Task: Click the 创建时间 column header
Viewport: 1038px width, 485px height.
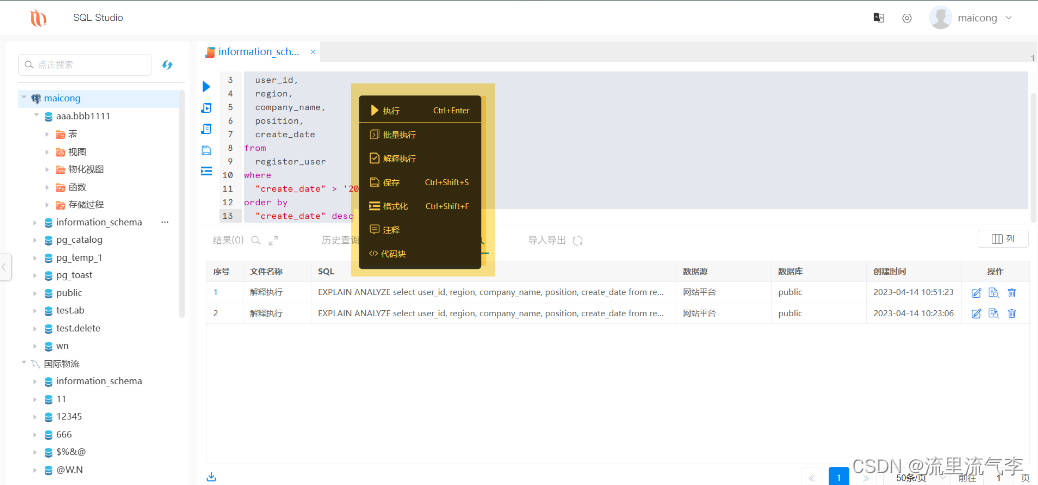Action: 890,272
